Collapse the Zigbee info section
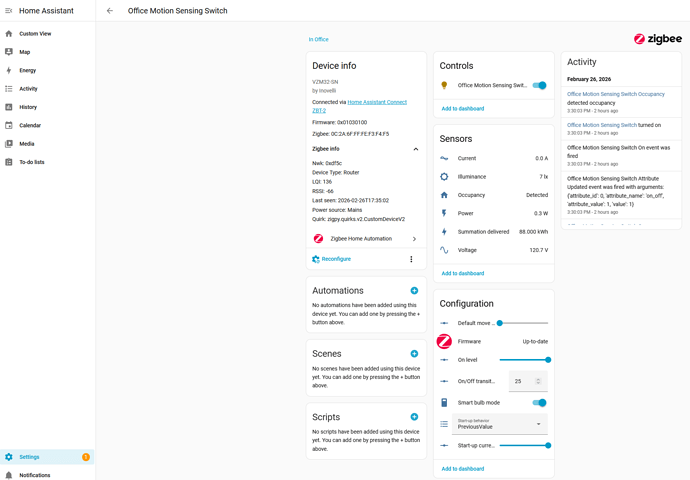Screen dimensions: 690x480 click(x=416, y=149)
